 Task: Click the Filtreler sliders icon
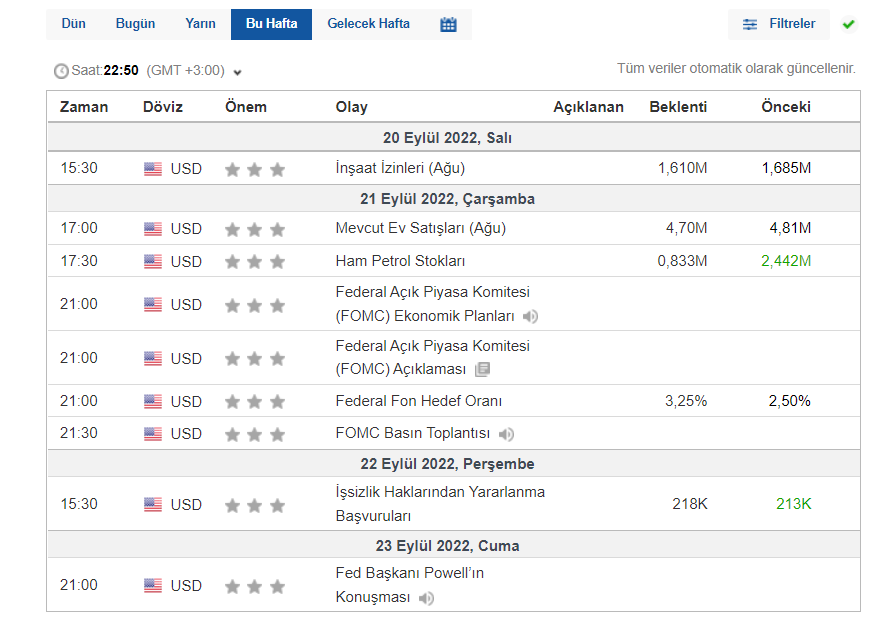[x=749, y=24]
